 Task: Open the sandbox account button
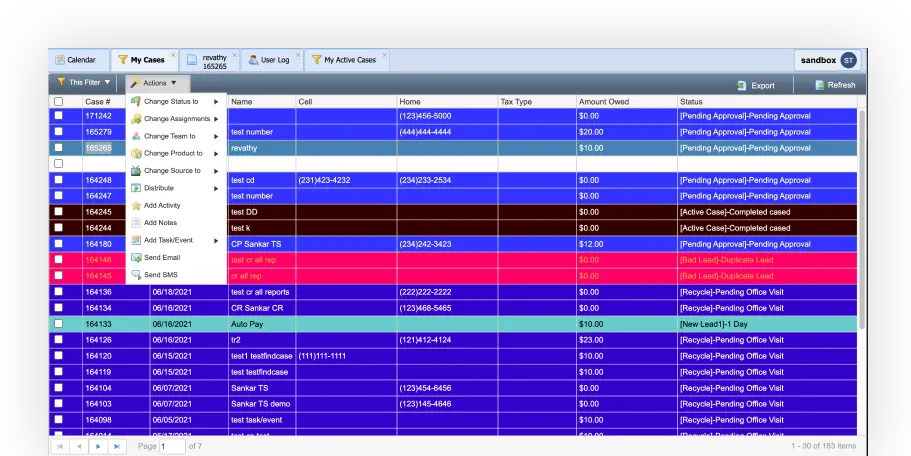point(828,60)
